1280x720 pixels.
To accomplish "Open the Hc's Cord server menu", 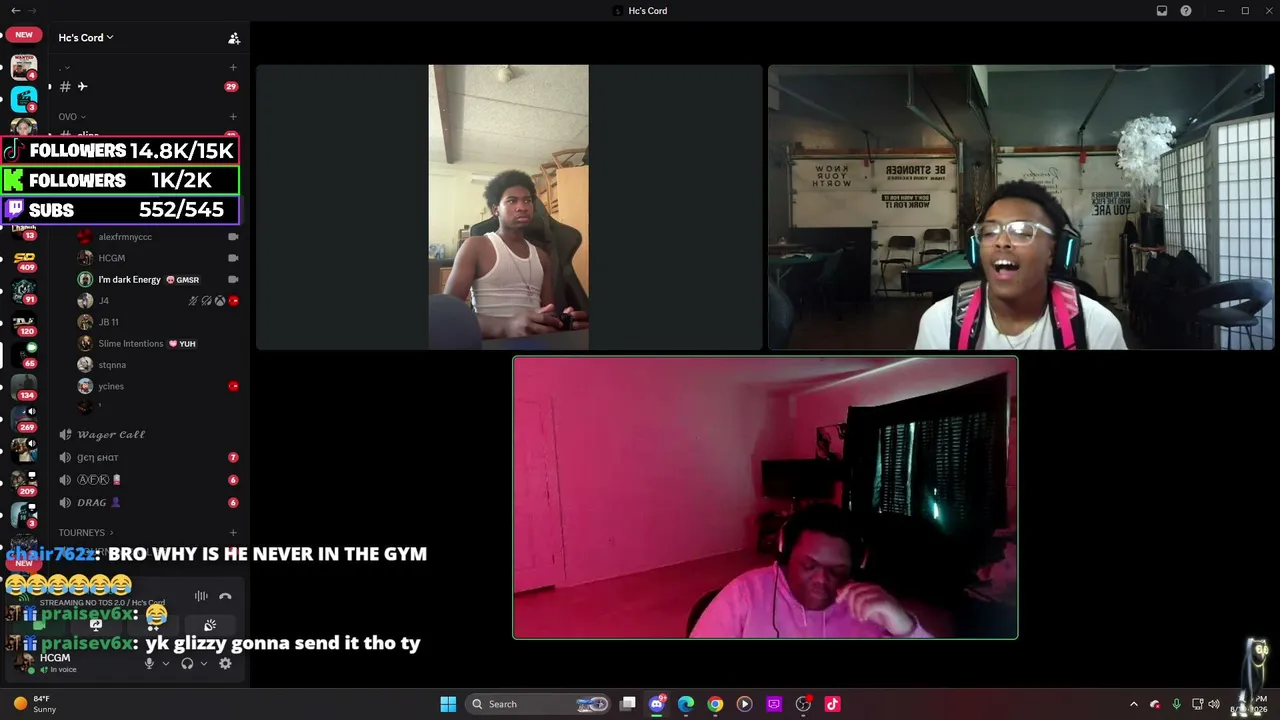I will coord(86,38).
